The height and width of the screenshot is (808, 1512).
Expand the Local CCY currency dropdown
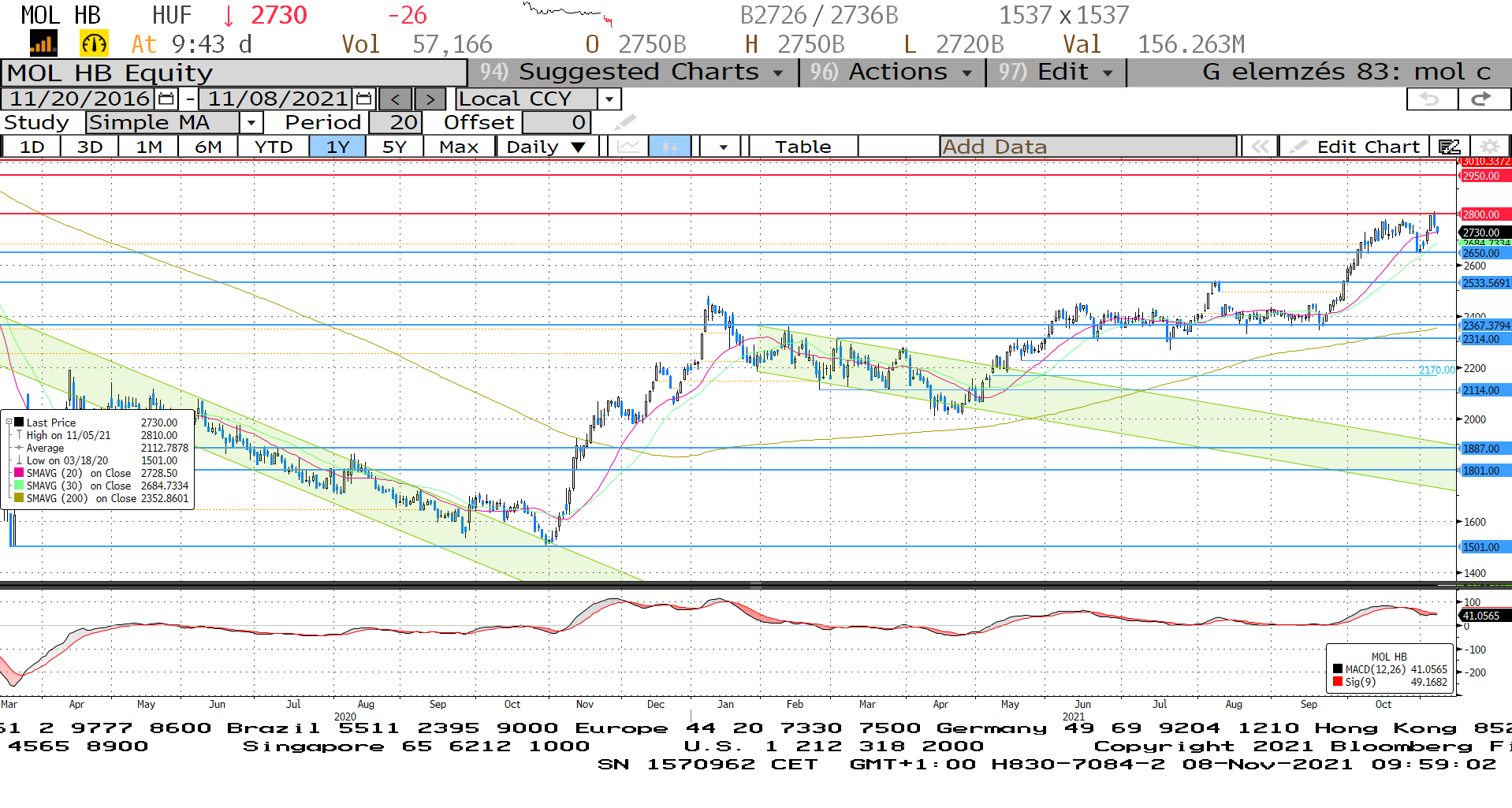click(609, 99)
